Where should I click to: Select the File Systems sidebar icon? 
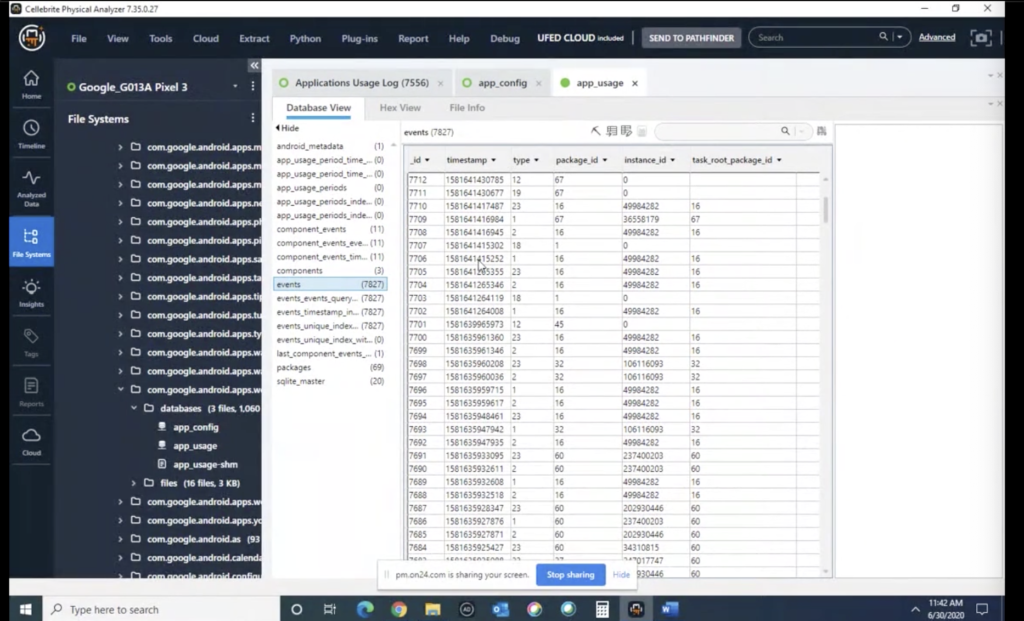pos(31,242)
